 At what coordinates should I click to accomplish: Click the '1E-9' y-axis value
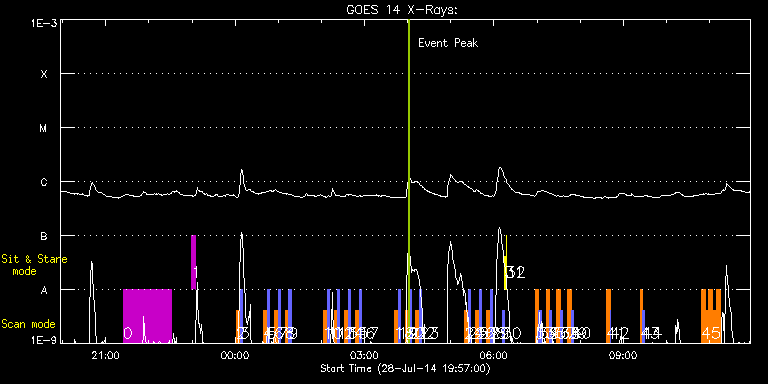click(x=44, y=339)
